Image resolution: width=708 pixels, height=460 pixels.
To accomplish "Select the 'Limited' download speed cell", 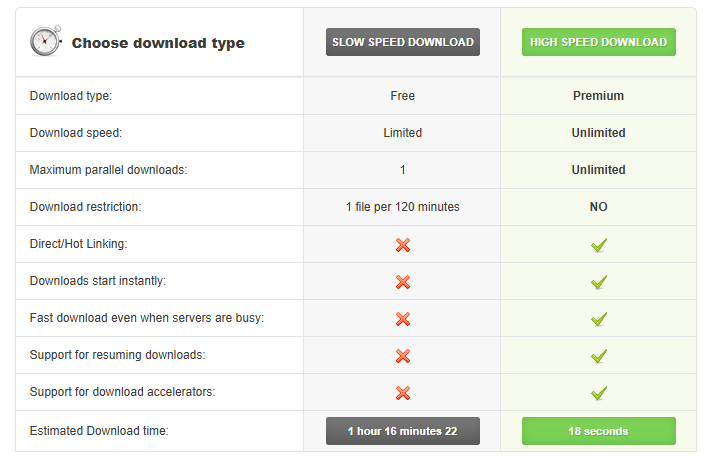I will coord(403,133).
